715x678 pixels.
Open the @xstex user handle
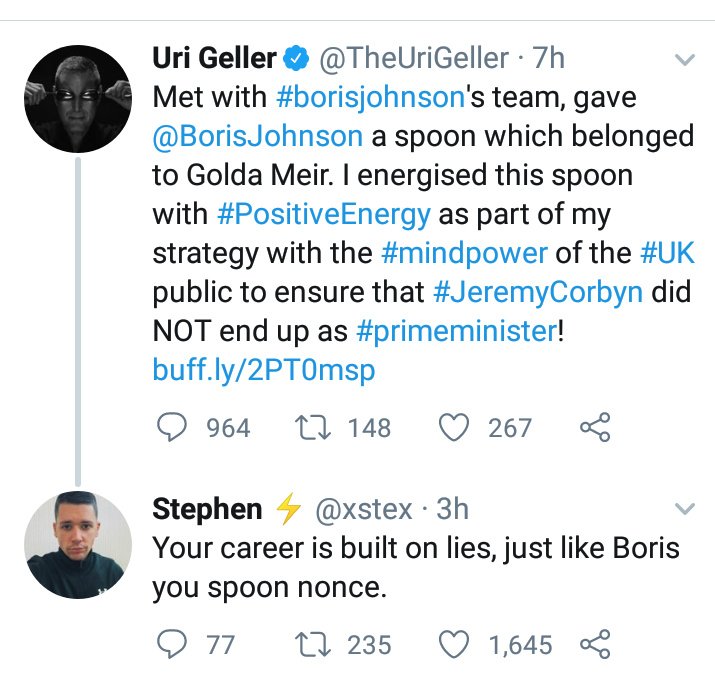[x=364, y=509]
